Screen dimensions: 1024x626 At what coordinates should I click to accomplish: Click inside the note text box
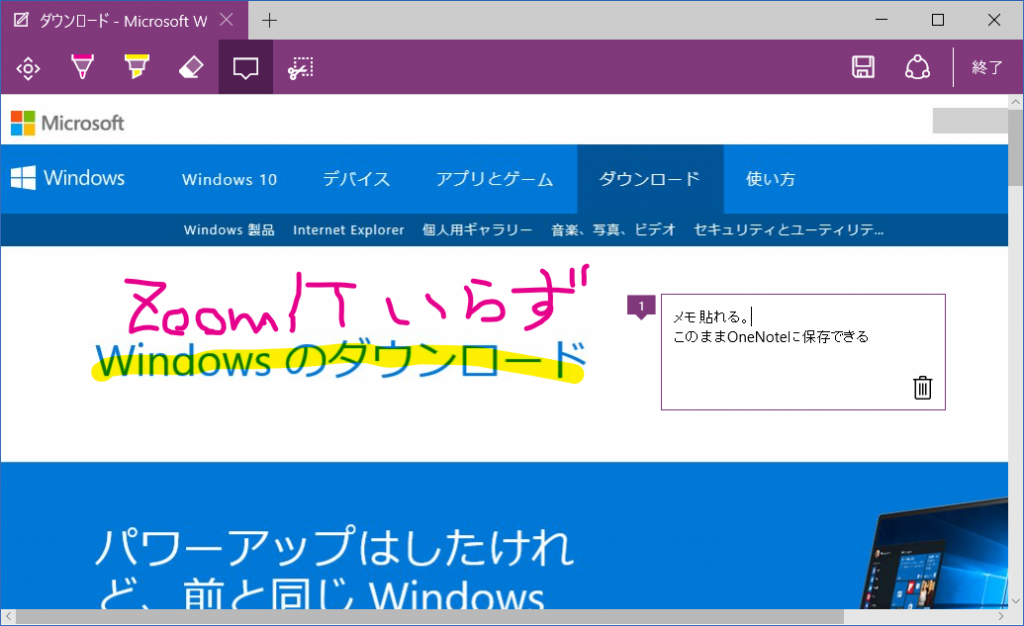tap(803, 352)
